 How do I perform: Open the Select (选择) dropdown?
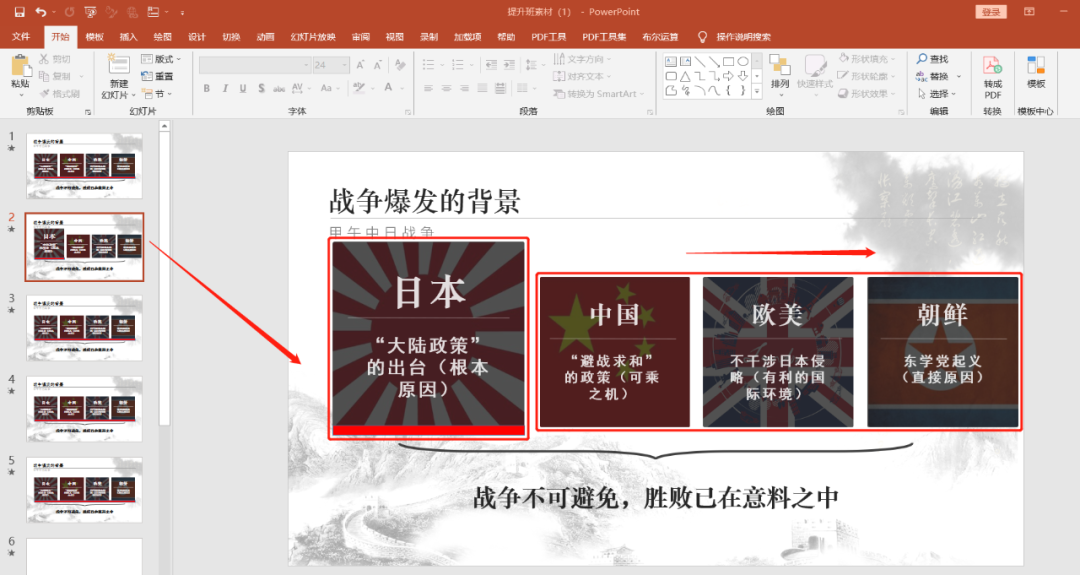(x=937, y=94)
